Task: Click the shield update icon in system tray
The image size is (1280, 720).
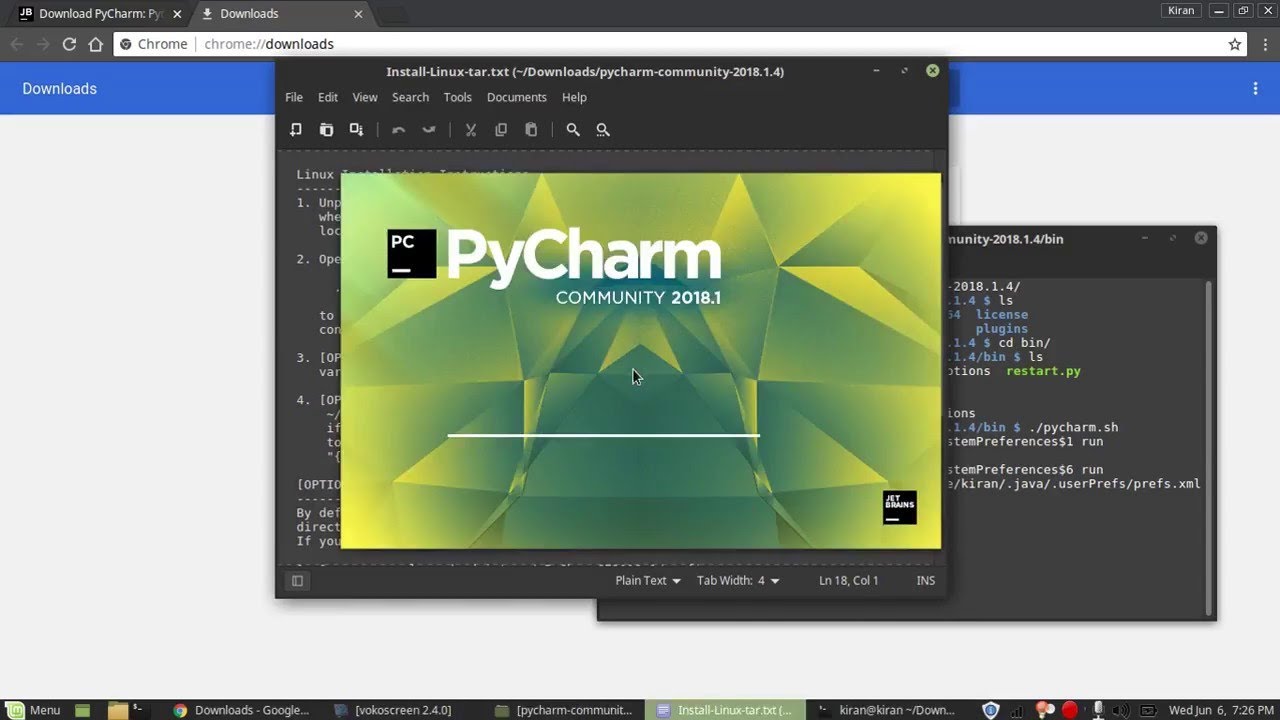Action: pyautogui.click(x=991, y=710)
